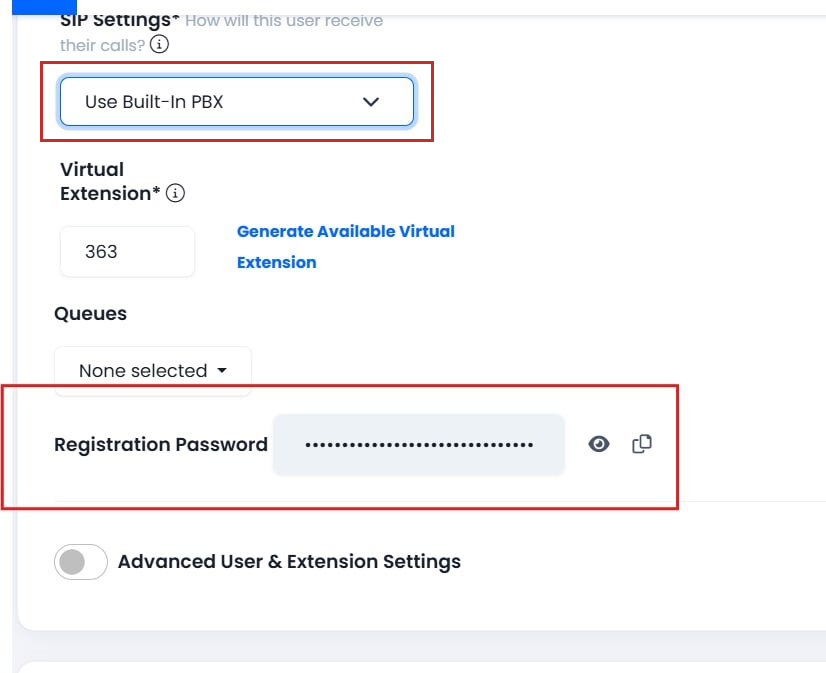Click the eye icon by Registration Password

pos(598,443)
